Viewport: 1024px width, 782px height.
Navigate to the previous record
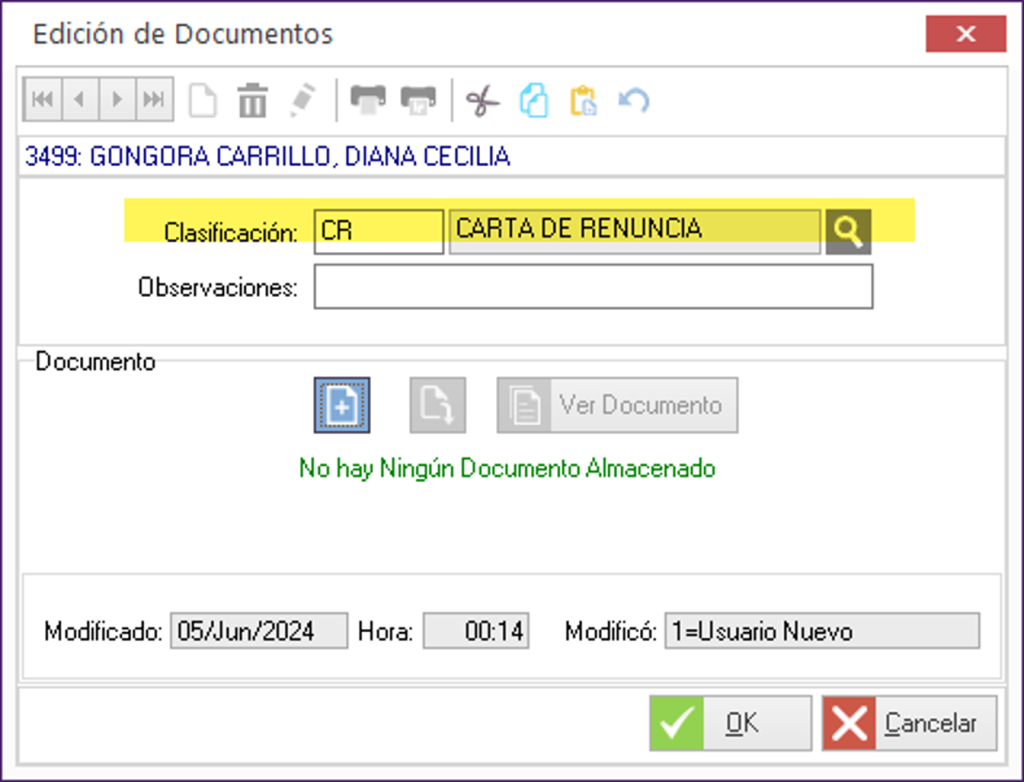pos(79,99)
